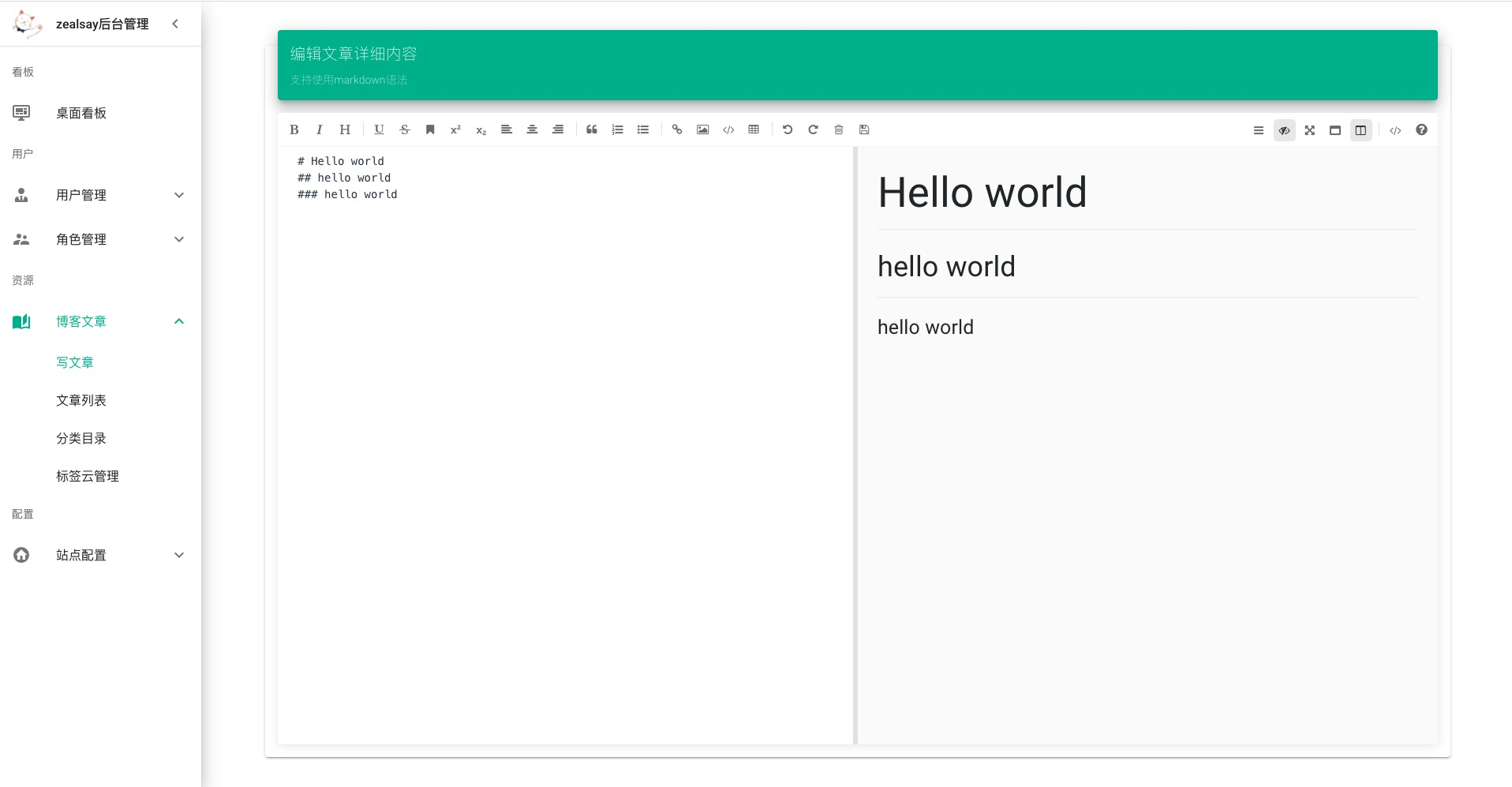The image size is (1512, 787).
Task: Expand the 角色管理 menu arrow
Action: click(x=179, y=239)
